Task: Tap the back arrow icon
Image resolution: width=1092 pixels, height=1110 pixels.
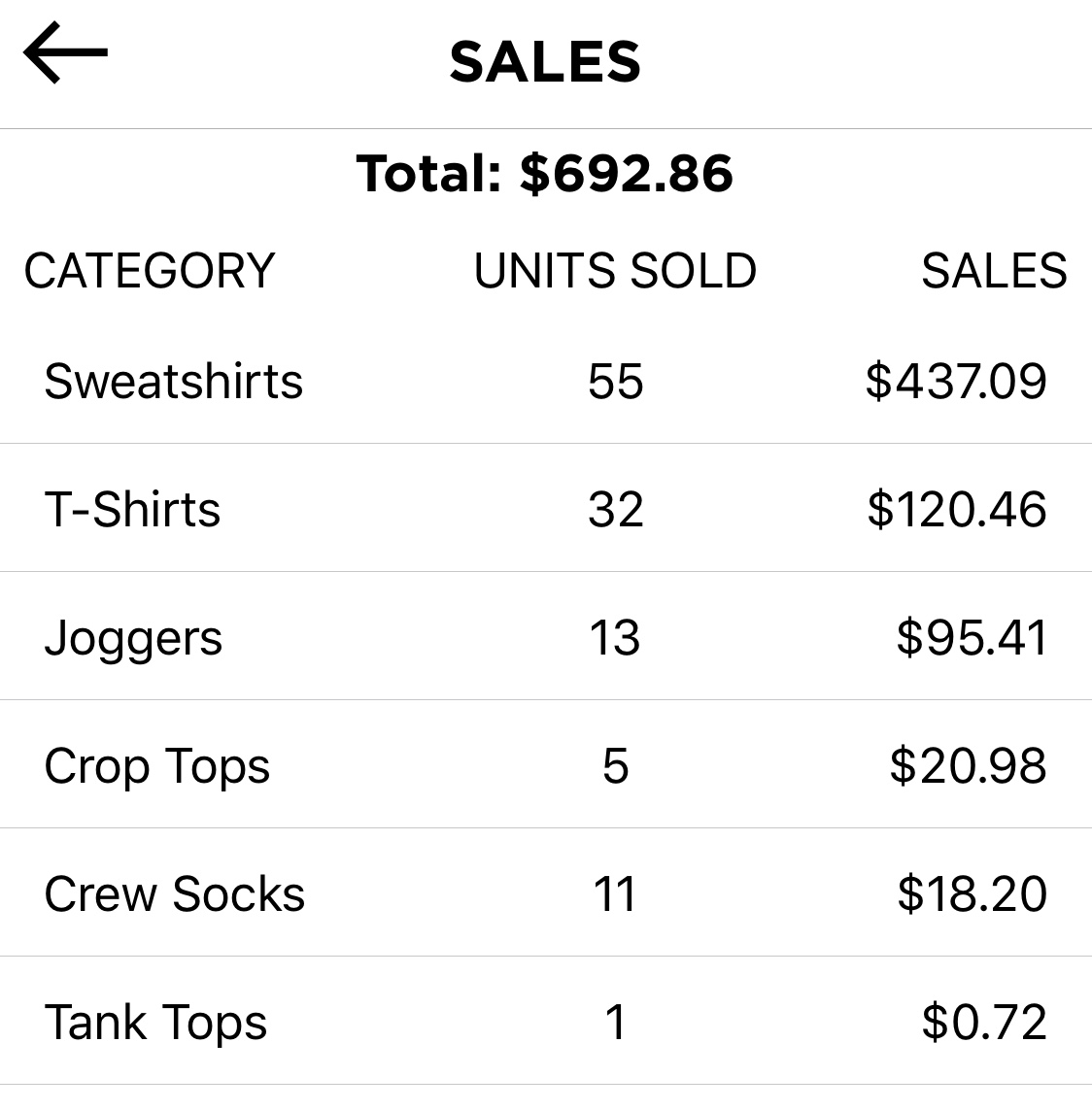Action: (x=65, y=53)
